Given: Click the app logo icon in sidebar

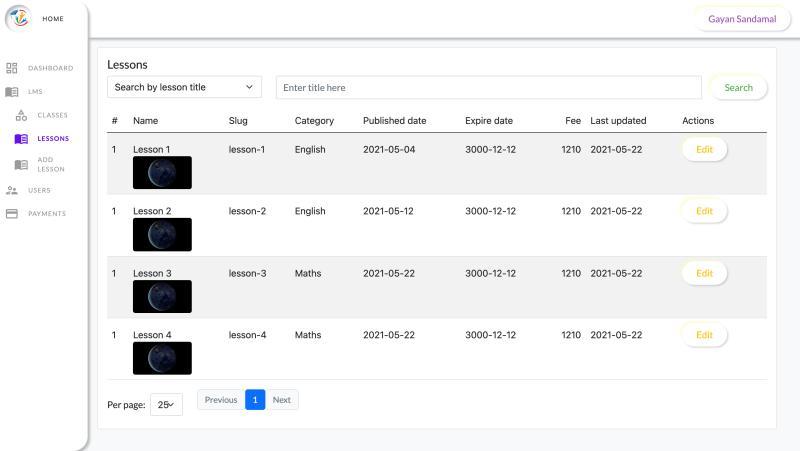Looking at the screenshot, I should pos(19,19).
